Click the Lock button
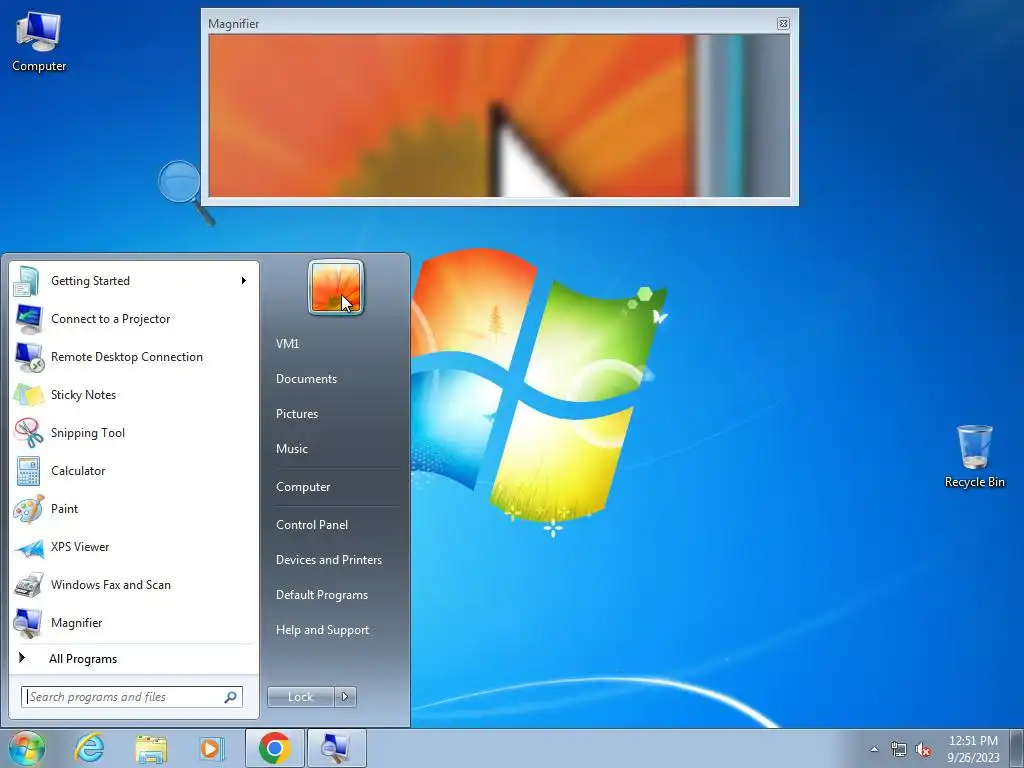 300,697
